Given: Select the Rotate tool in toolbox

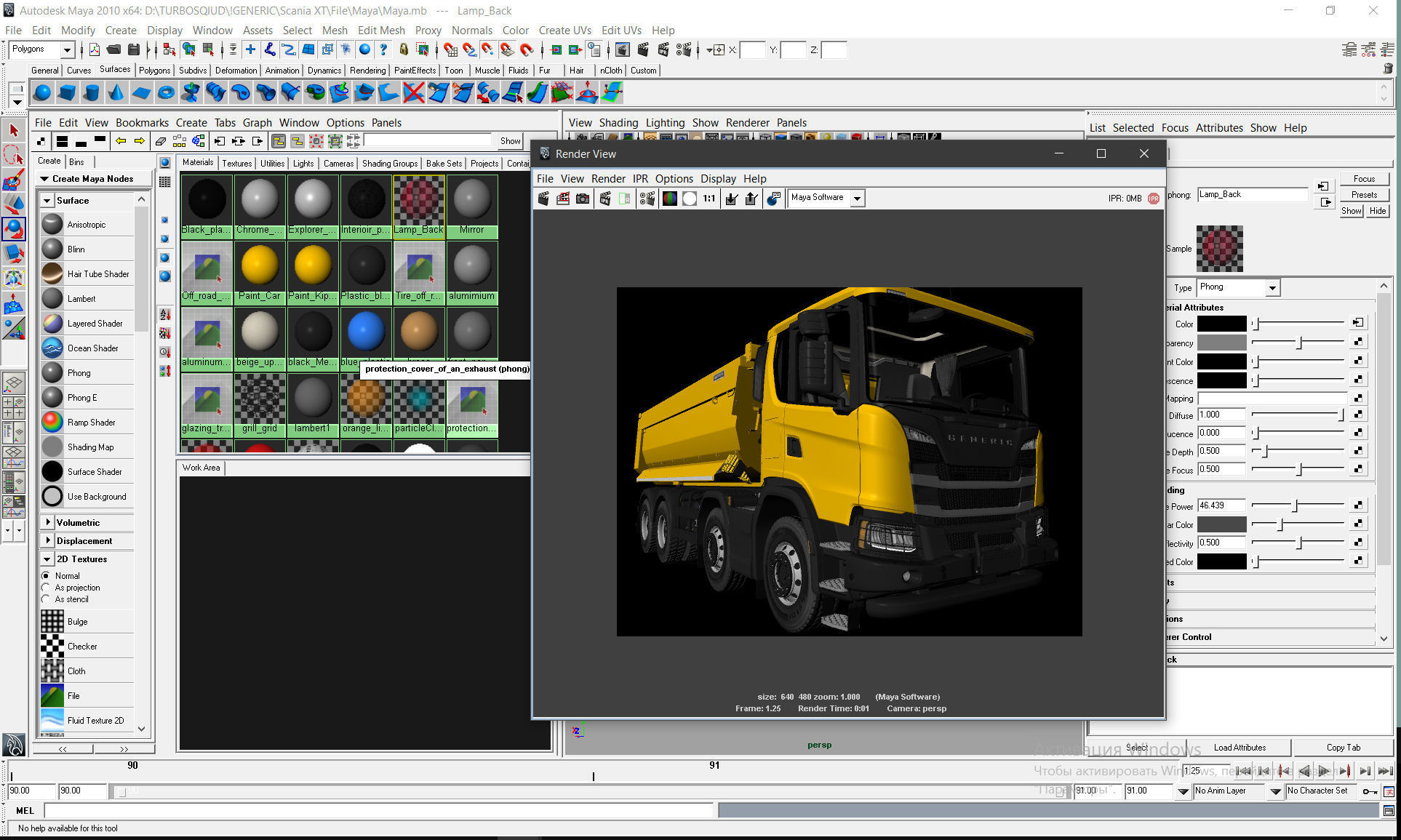Looking at the screenshot, I should [x=14, y=229].
